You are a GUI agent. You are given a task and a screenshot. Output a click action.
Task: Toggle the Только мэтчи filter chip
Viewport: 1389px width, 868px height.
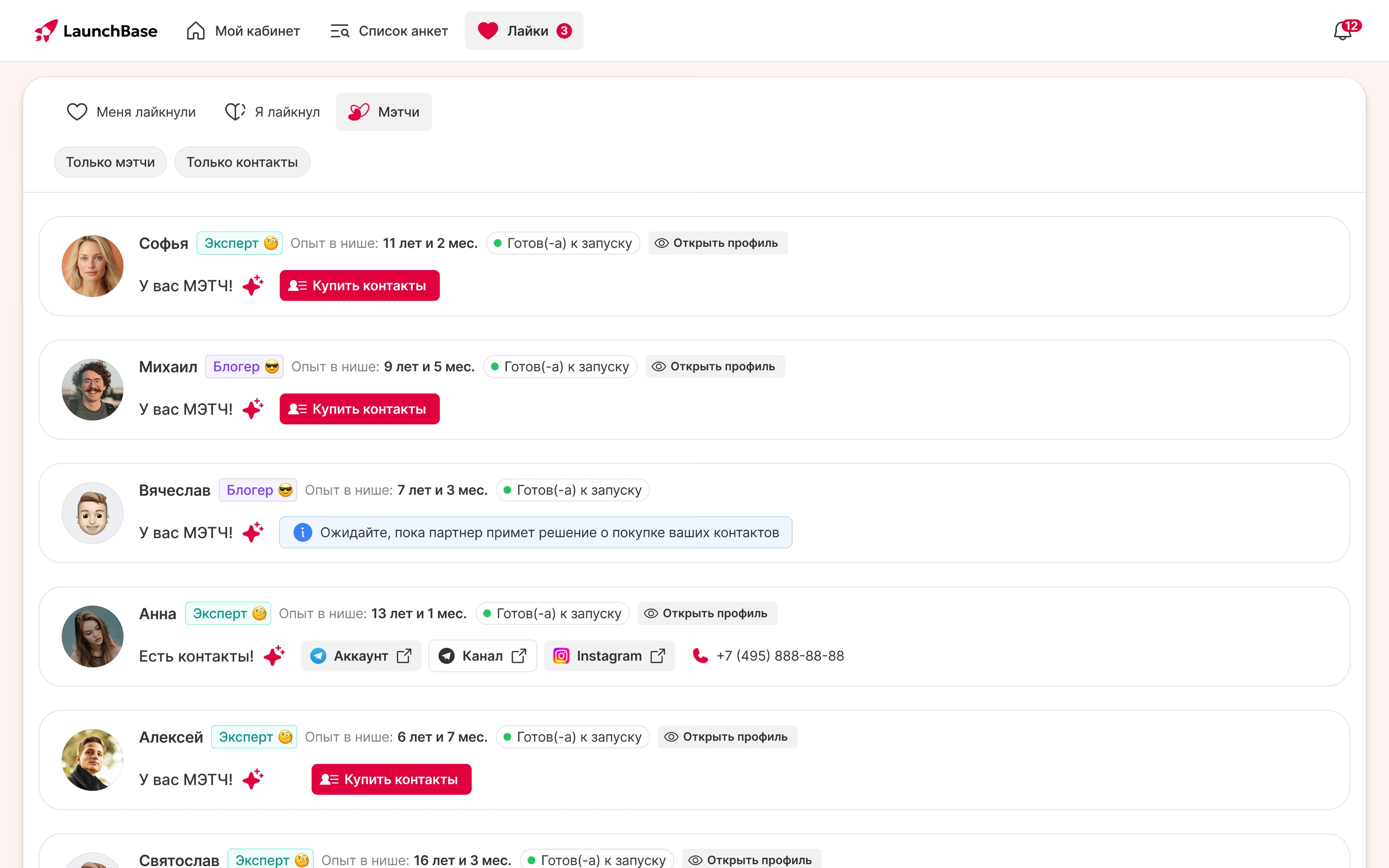110,162
